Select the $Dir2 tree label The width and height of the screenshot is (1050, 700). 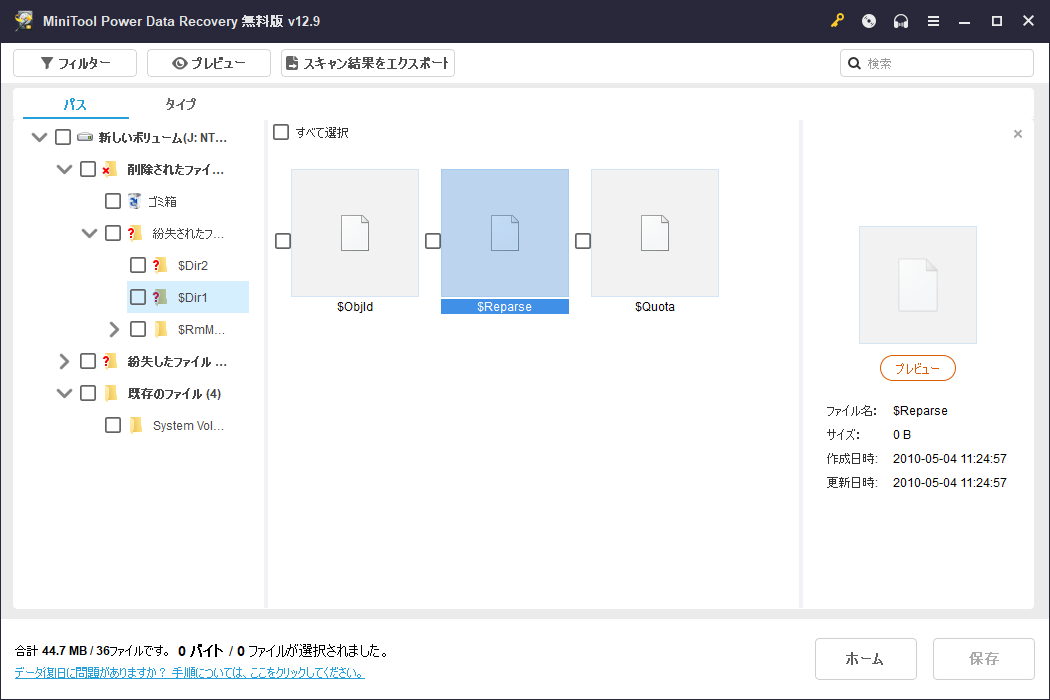point(193,266)
